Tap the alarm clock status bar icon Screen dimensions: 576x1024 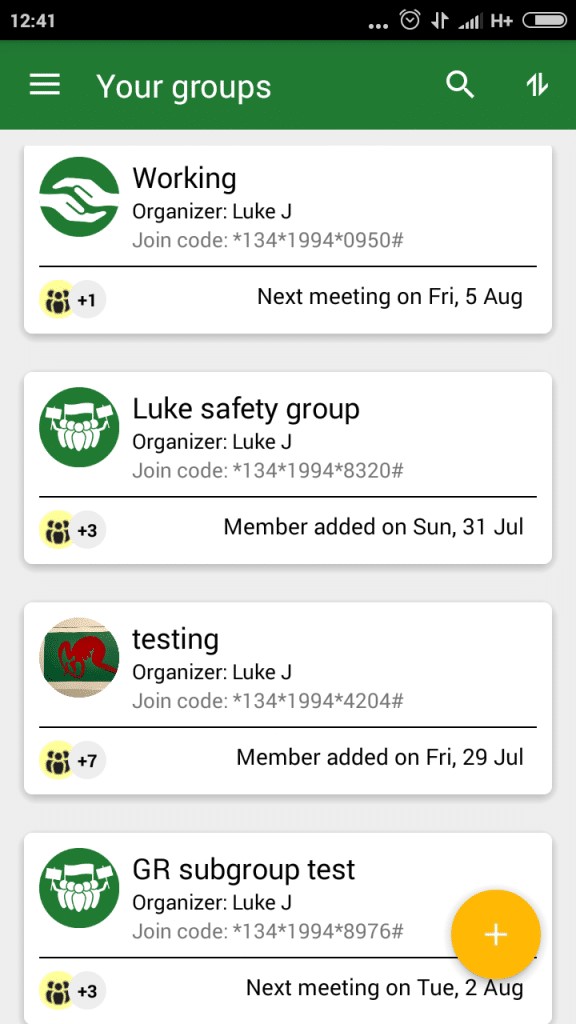pyautogui.click(x=410, y=20)
